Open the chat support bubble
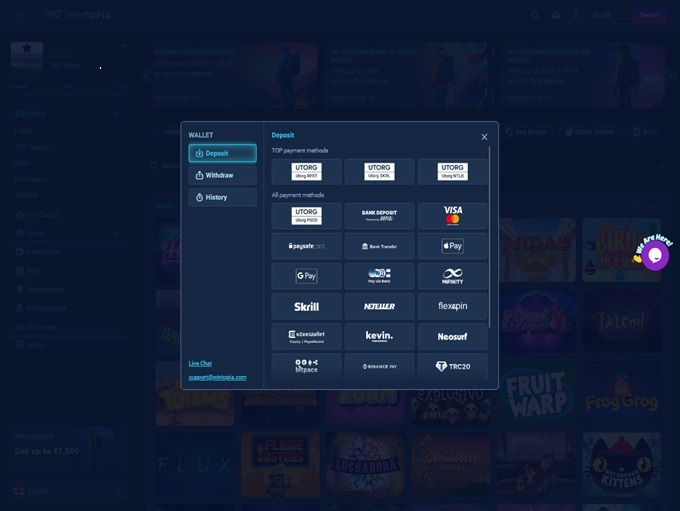The image size is (680, 511). pos(655,256)
